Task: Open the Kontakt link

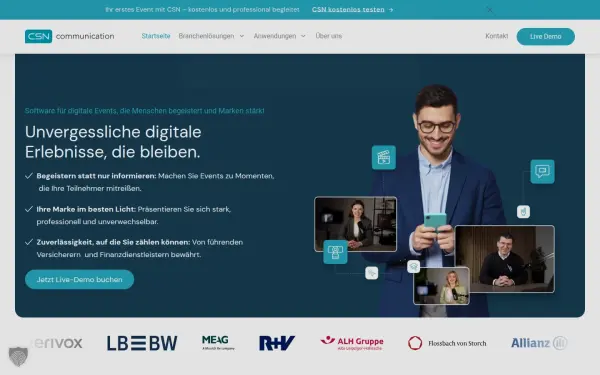Action: [x=497, y=36]
